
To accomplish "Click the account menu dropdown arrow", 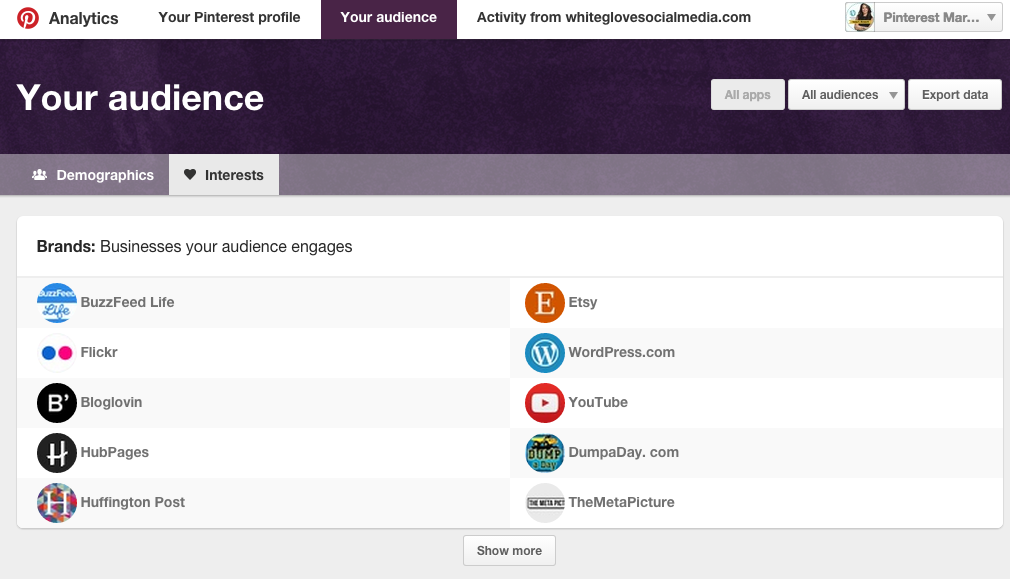I will click(x=991, y=17).
